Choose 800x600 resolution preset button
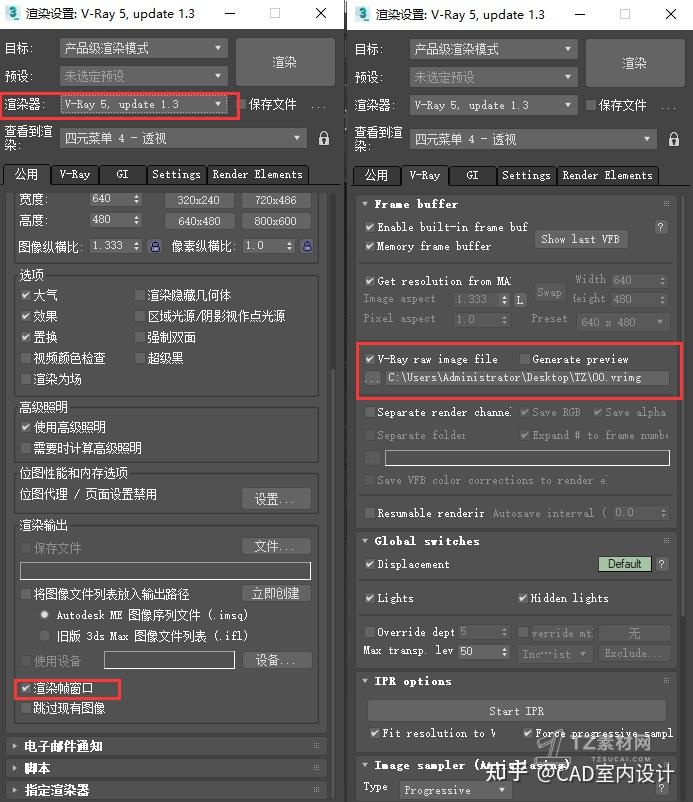This screenshot has height=802, width=693. [x=276, y=221]
